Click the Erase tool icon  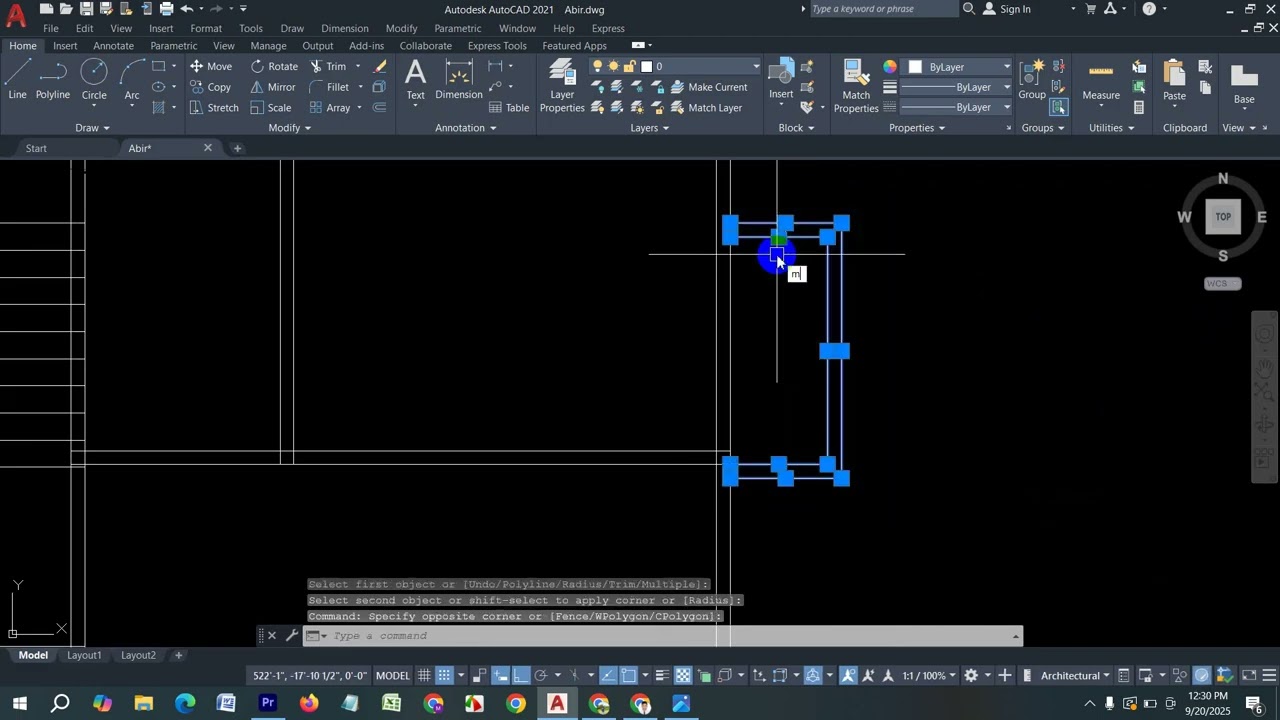click(x=380, y=66)
